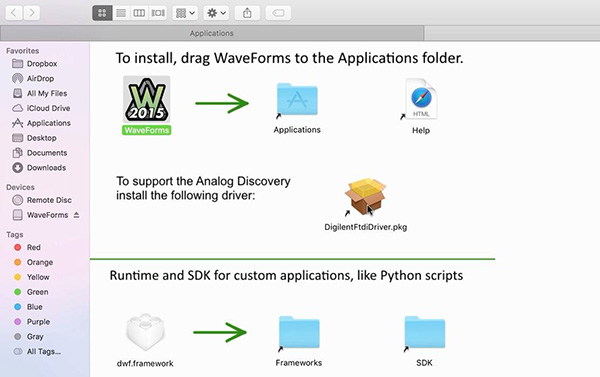Filter by the Green tag
The height and width of the screenshot is (377, 600).
pos(37,292)
